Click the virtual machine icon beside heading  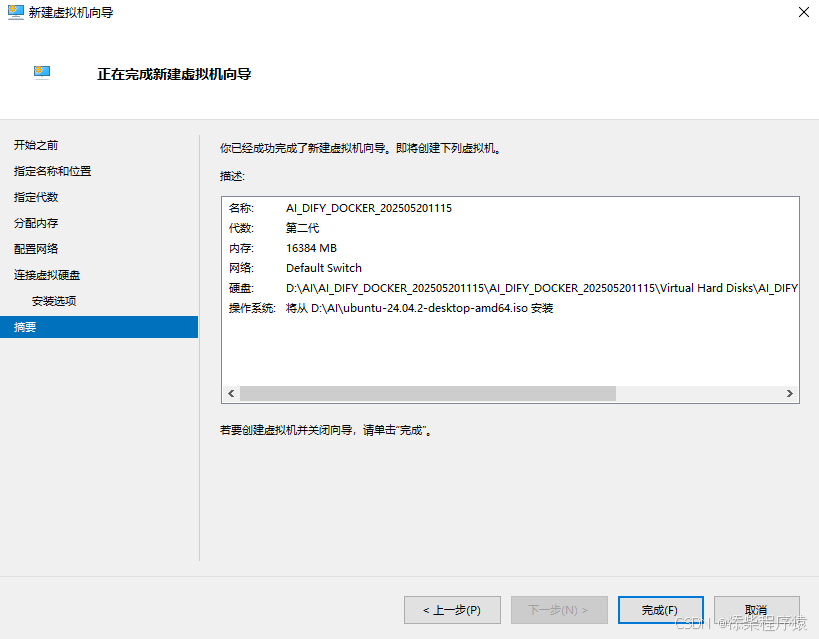pos(42,72)
